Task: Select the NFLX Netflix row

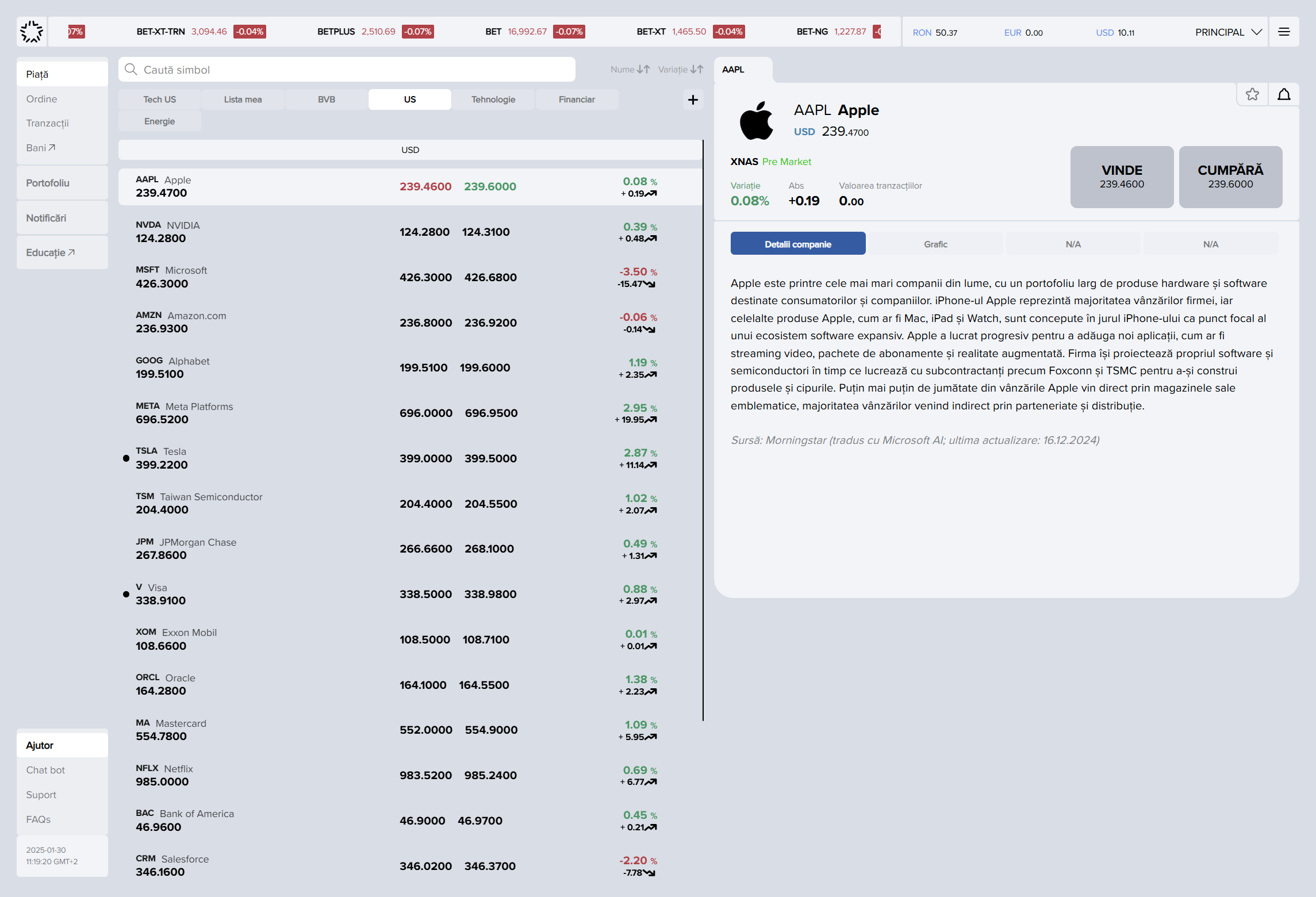Action: click(410, 775)
